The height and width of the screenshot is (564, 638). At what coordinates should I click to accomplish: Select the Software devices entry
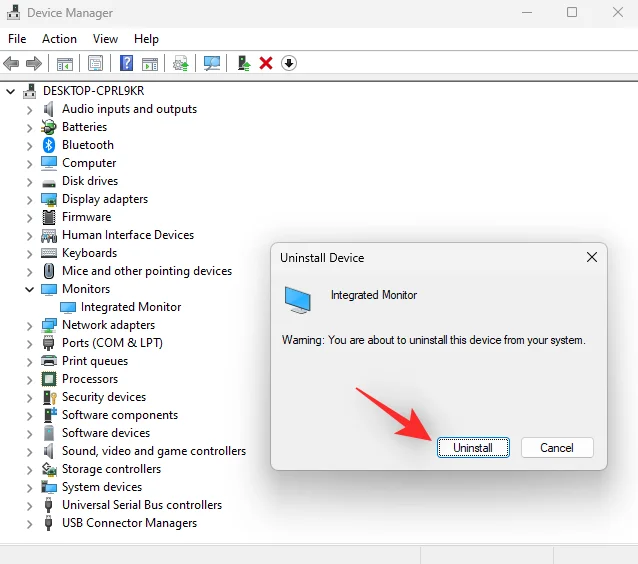(x=106, y=433)
